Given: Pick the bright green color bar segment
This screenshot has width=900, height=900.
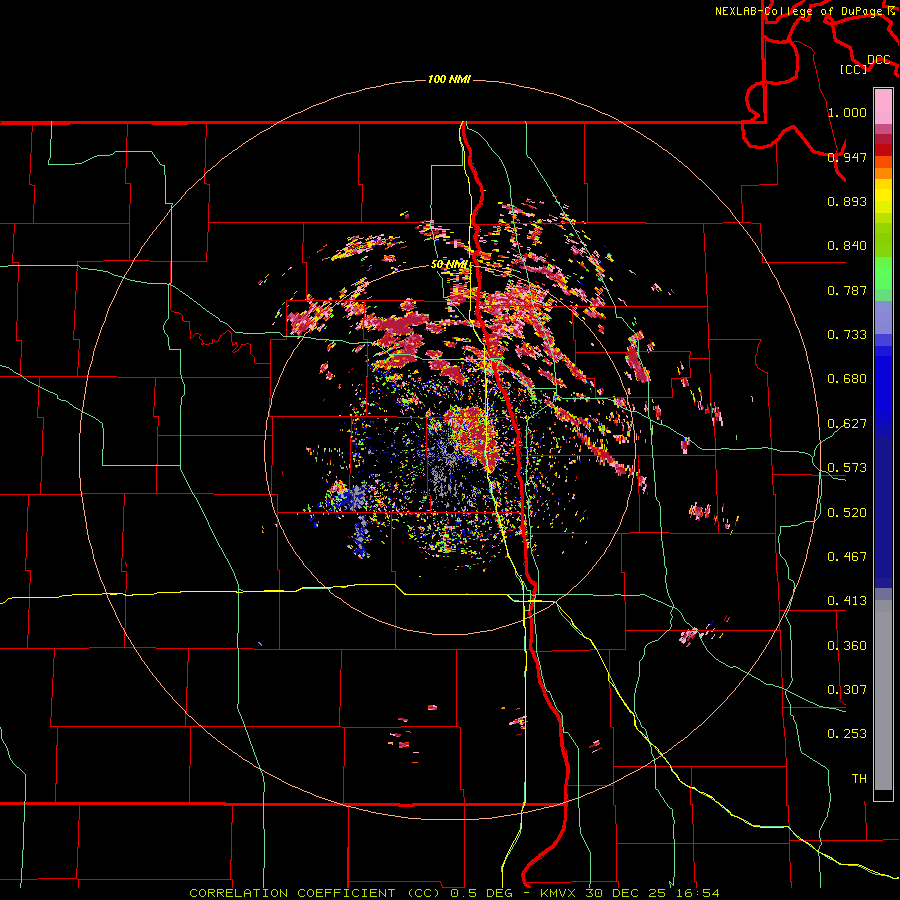Looking at the screenshot, I should (x=883, y=273).
